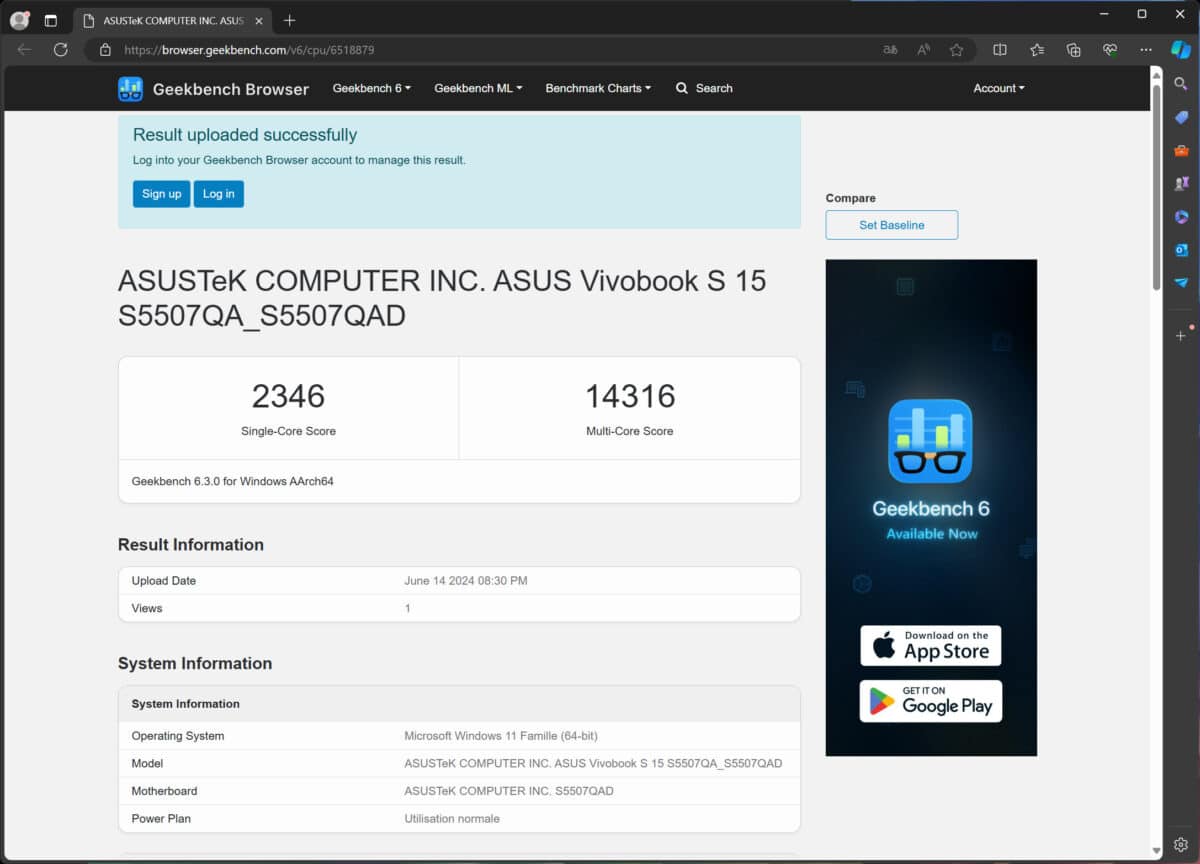Click the Geekbench Browser glasses logo
Viewport: 1200px width, 864px height.
coord(130,89)
